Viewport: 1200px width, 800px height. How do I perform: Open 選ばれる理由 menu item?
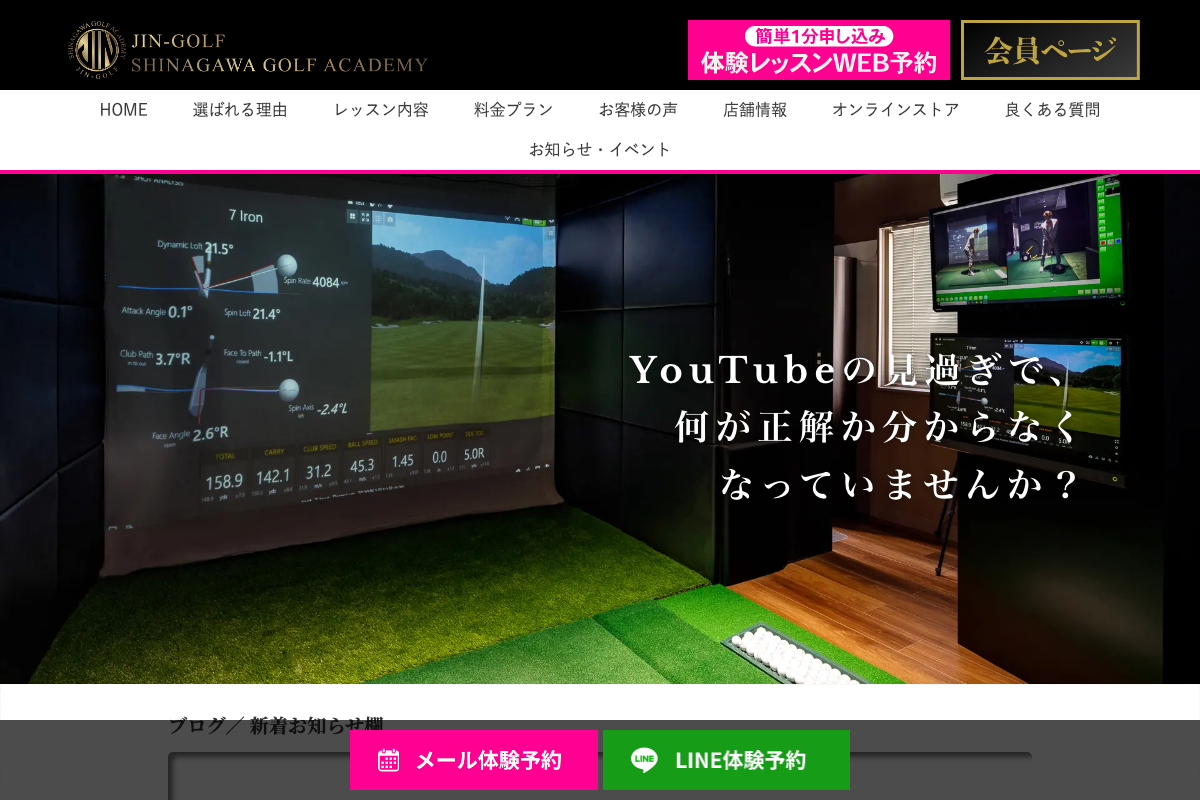pos(240,110)
